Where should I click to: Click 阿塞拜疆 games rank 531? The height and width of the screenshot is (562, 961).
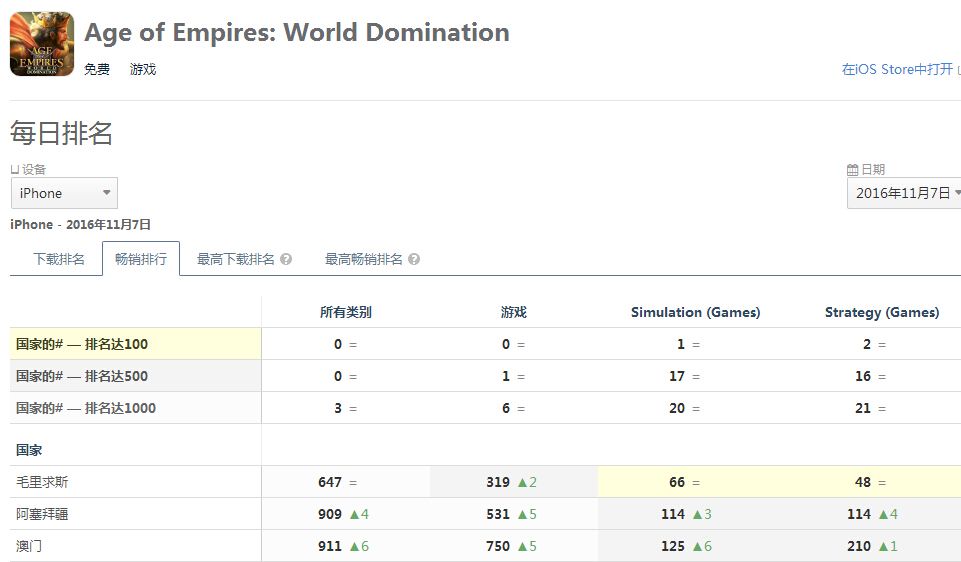coord(498,514)
